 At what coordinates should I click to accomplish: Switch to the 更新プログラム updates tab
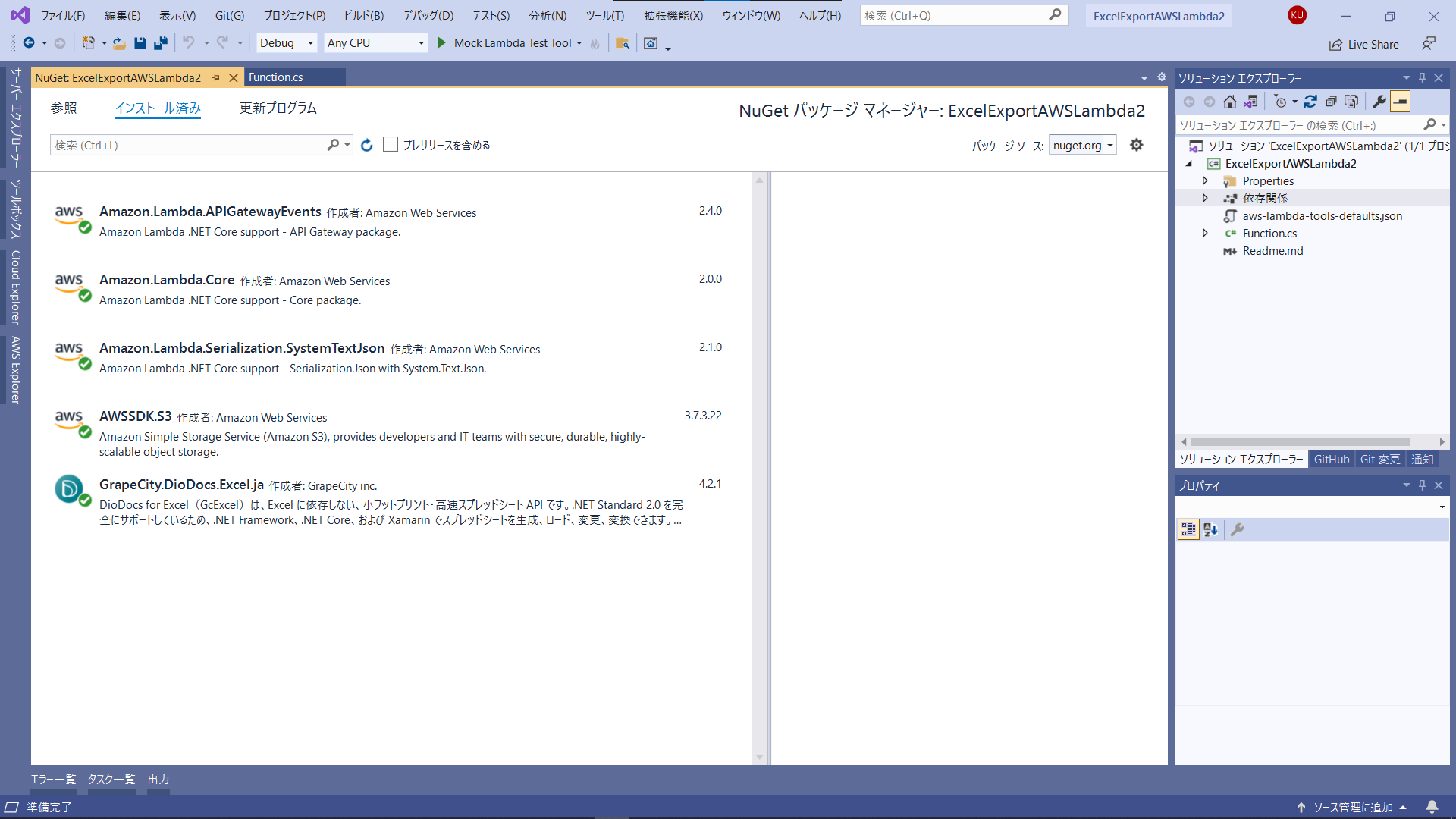point(278,108)
